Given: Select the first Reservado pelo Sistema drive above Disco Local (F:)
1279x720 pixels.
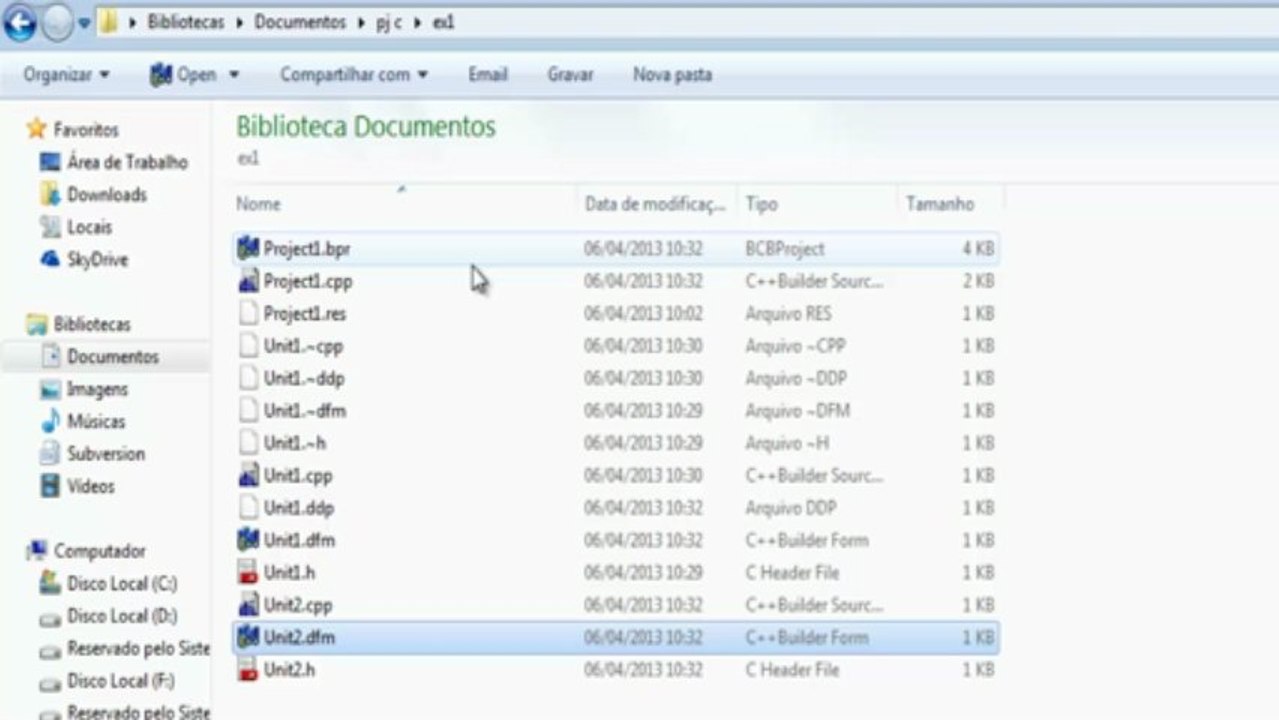Looking at the screenshot, I should (x=138, y=648).
